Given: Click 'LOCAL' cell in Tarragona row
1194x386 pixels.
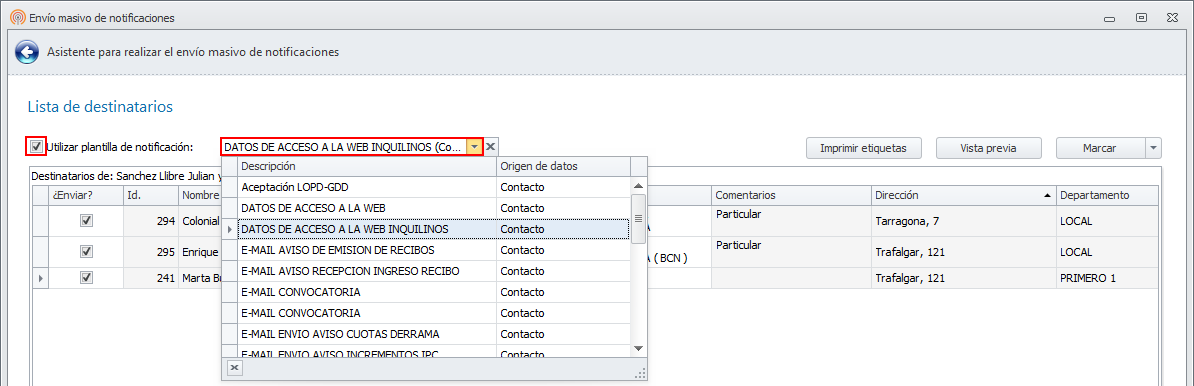Looking at the screenshot, I should (x=1107, y=221).
